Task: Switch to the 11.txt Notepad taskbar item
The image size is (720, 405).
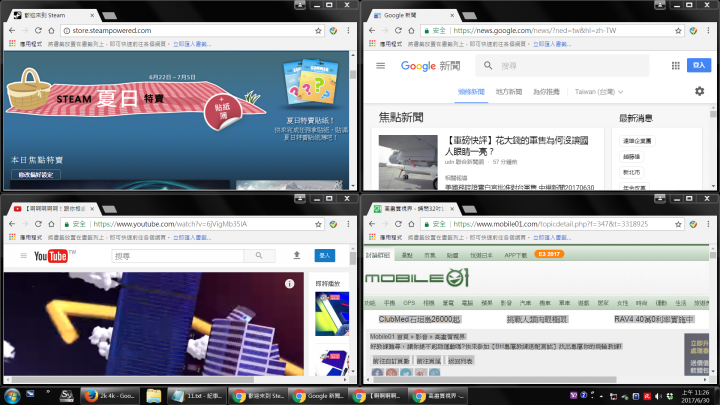Action: pos(198,395)
